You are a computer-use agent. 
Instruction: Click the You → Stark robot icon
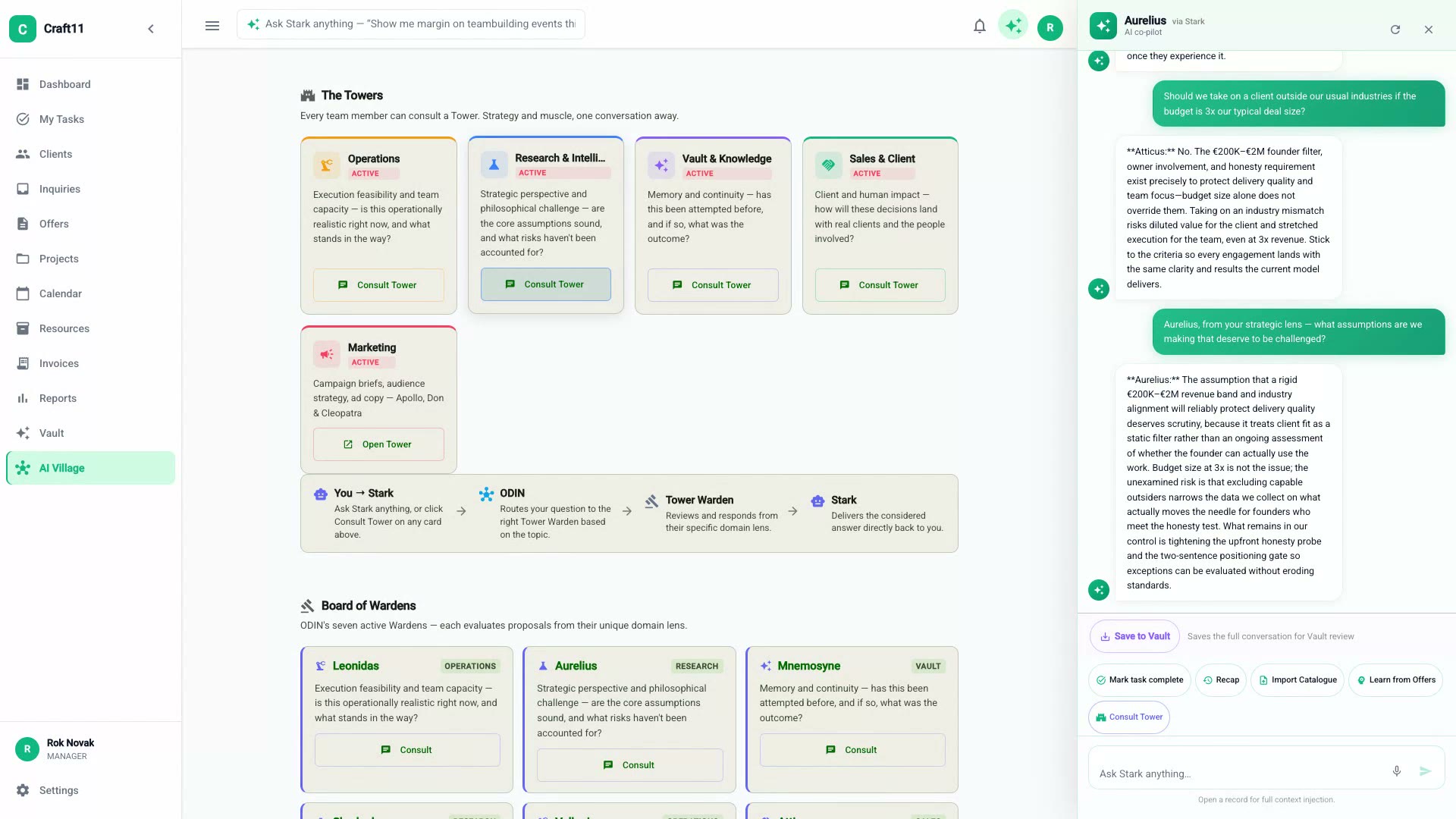pyautogui.click(x=321, y=494)
